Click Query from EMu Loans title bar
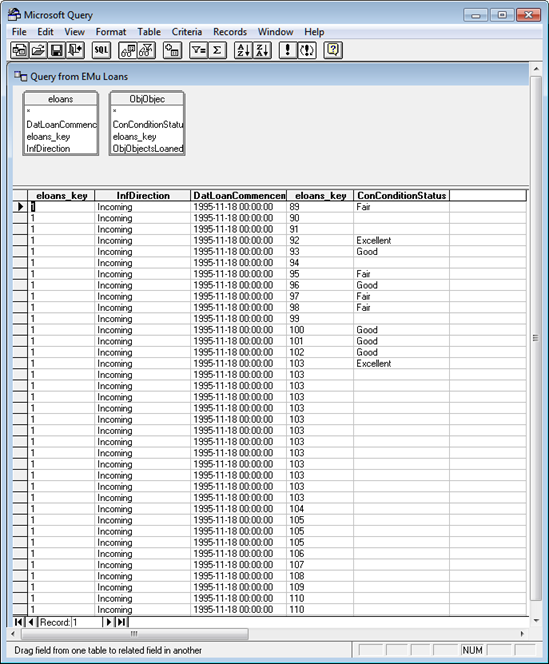The height and width of the screenshot is (664, 549). pyautogui.click(x=269, y=77)
